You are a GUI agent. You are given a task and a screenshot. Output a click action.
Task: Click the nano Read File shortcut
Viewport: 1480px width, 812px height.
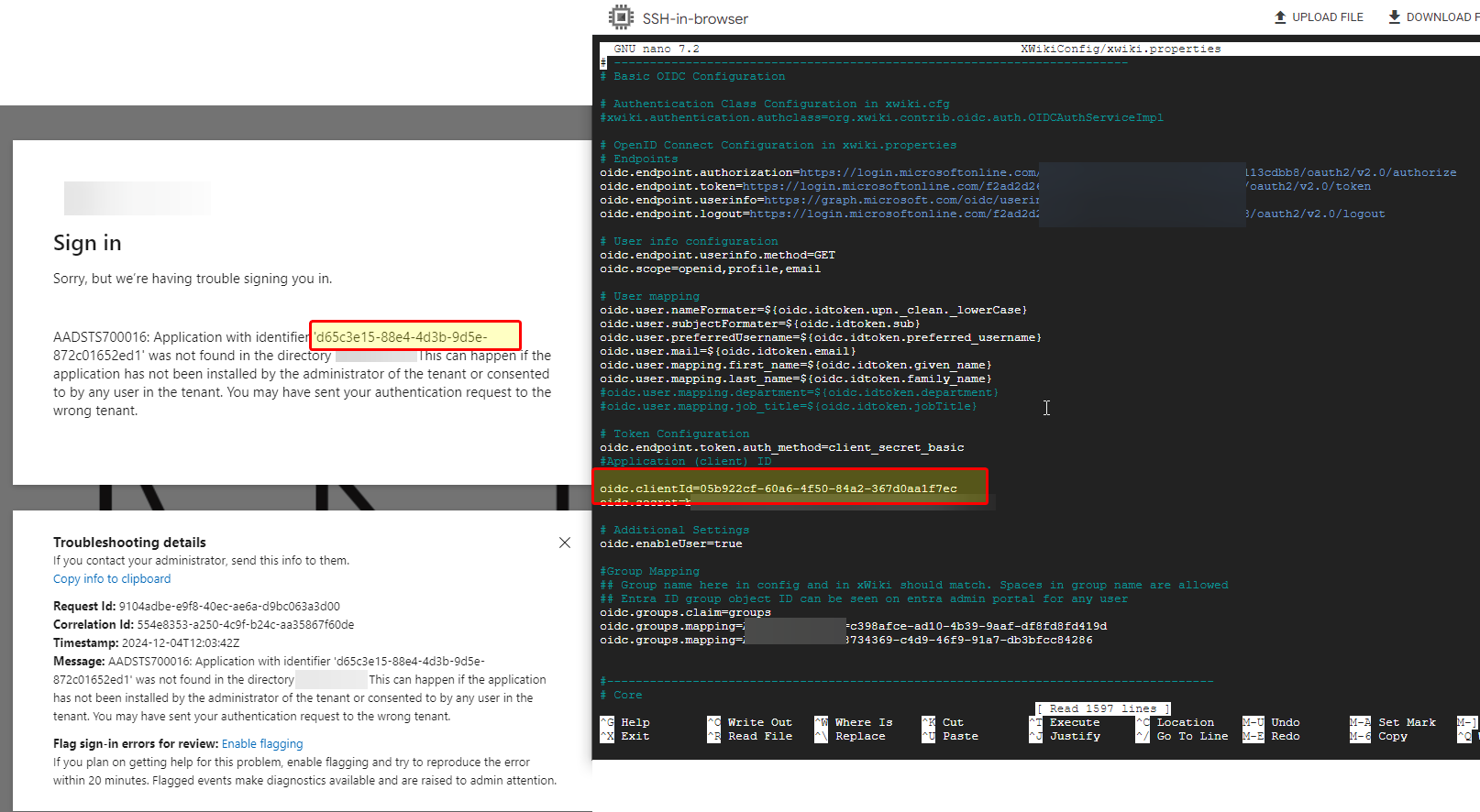[x=750, y=736]
